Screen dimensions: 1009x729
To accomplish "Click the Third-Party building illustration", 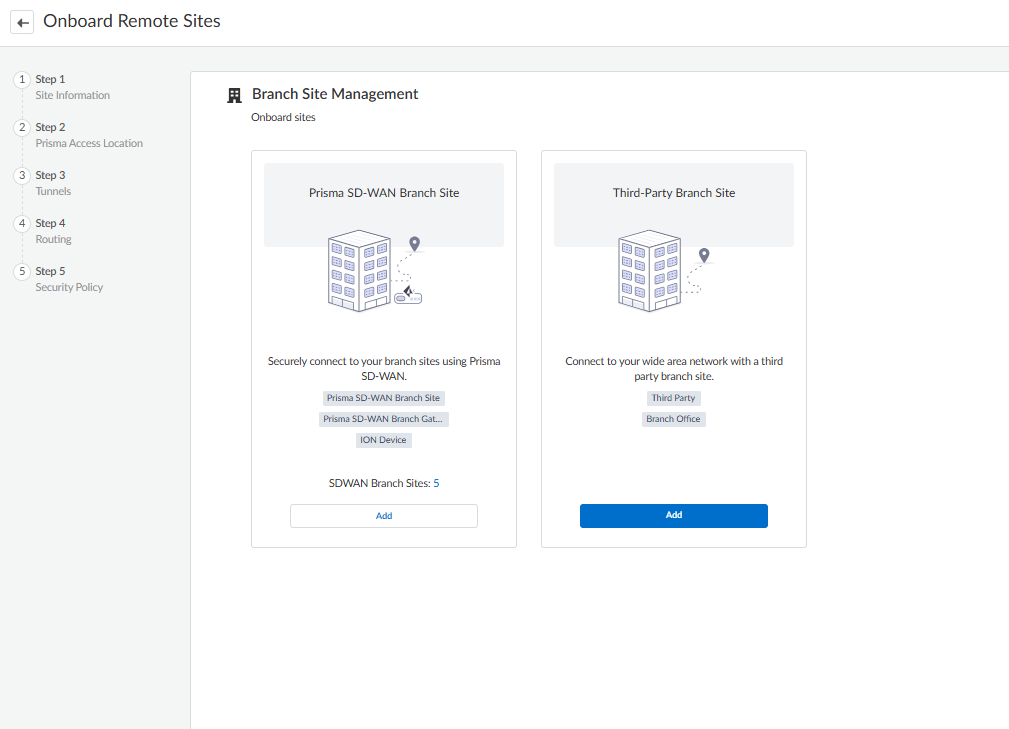I will pyautogui.click(x=649, y=271).
